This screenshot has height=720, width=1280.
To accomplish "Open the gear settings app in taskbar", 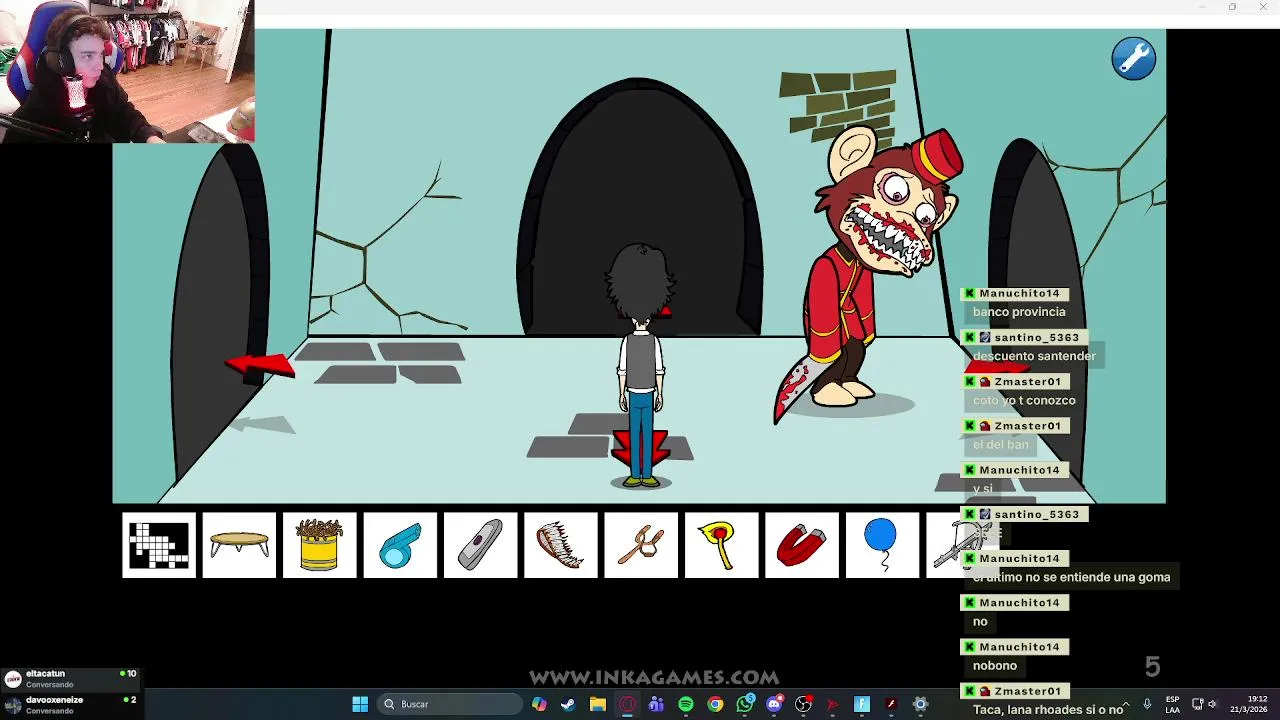I will pos(921,704).
